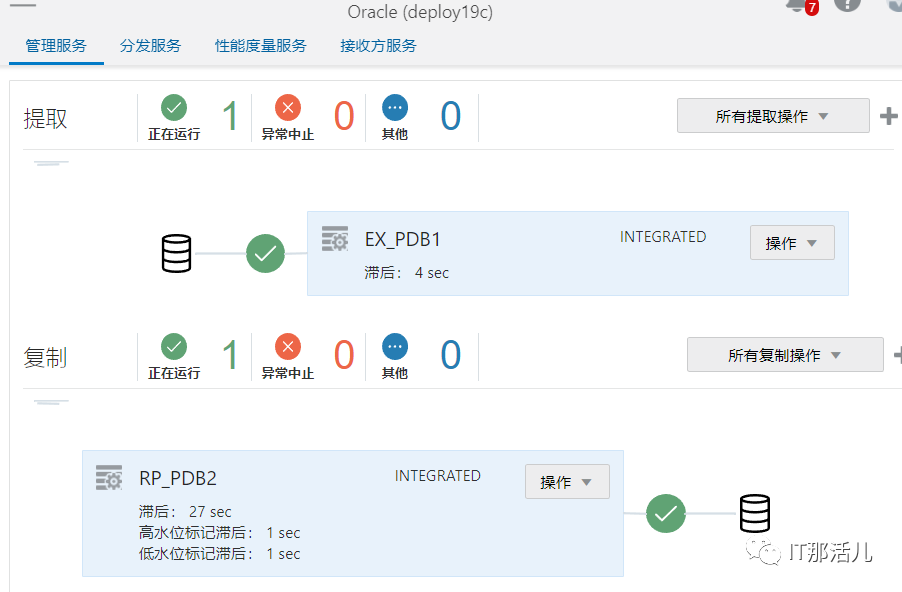The image size is (902, 592).
Task: Click the EX_PDB1 process settings icon
Action: 335,239
